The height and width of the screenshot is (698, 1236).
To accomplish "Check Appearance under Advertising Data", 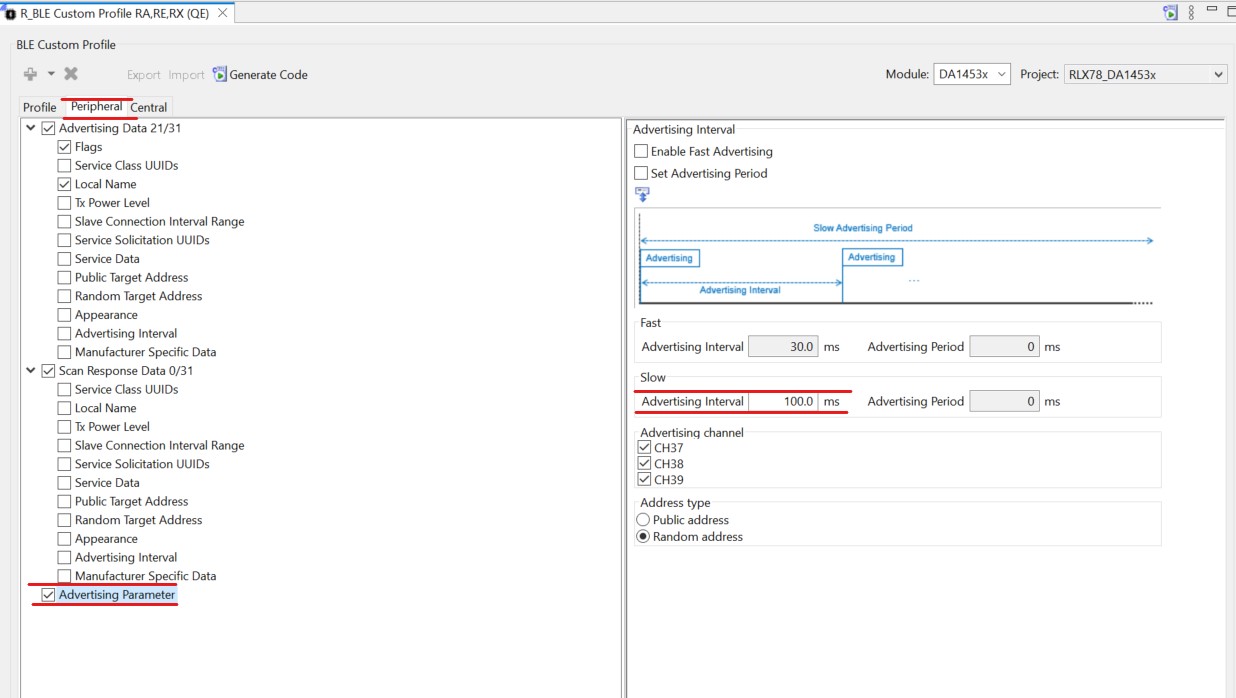I will tap(64, 315).
